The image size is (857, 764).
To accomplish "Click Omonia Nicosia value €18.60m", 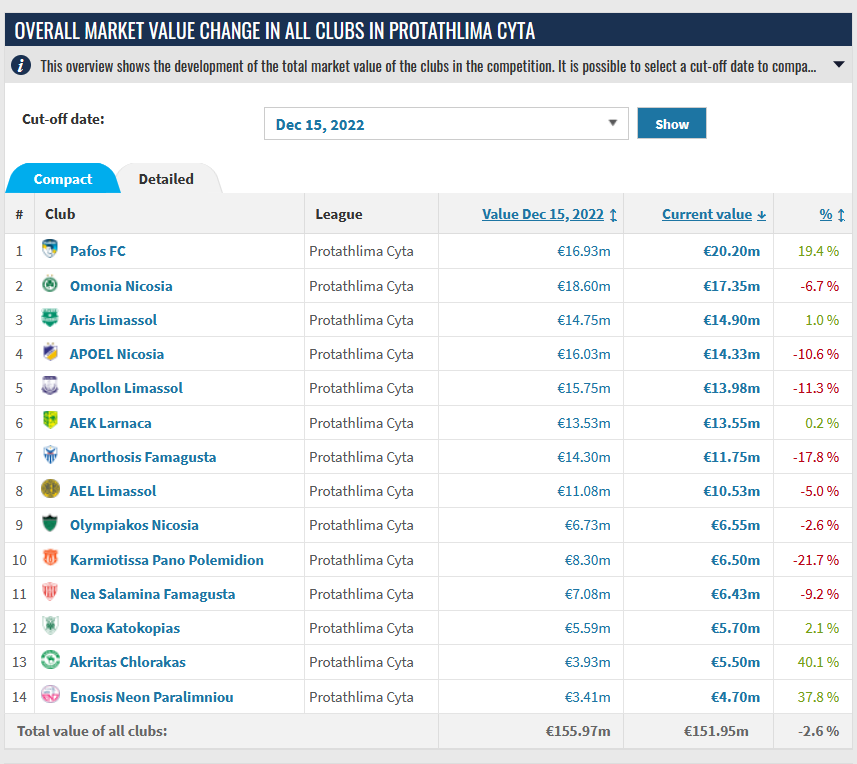I will [584, 286].
